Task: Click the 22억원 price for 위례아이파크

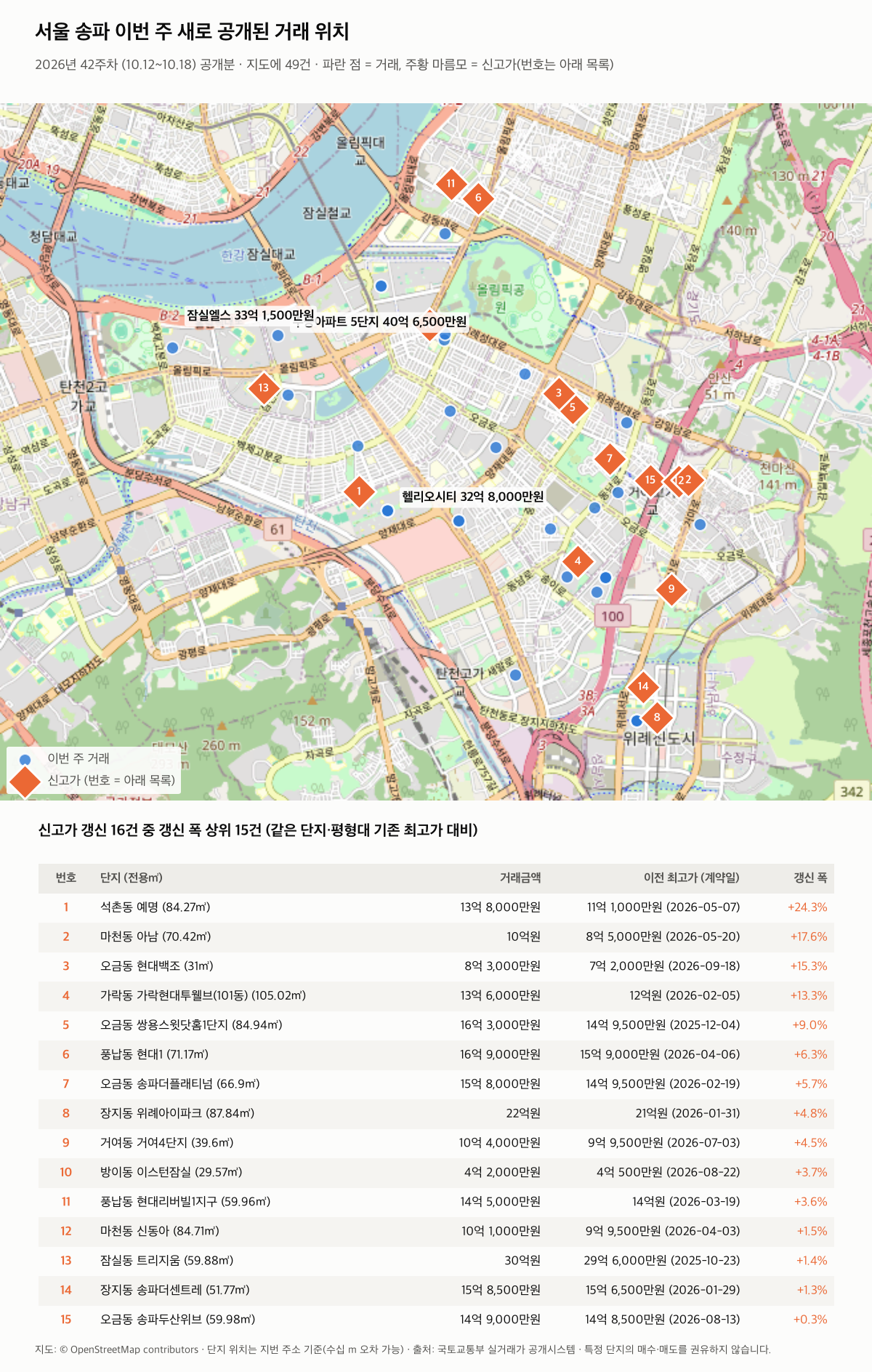Action: click(x=523, y=1113)
